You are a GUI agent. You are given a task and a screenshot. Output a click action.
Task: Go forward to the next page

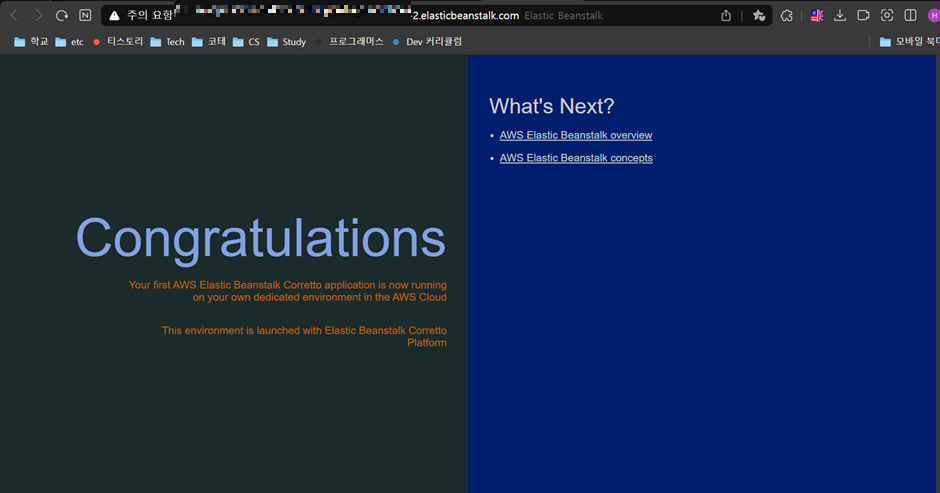coord(39,16)
